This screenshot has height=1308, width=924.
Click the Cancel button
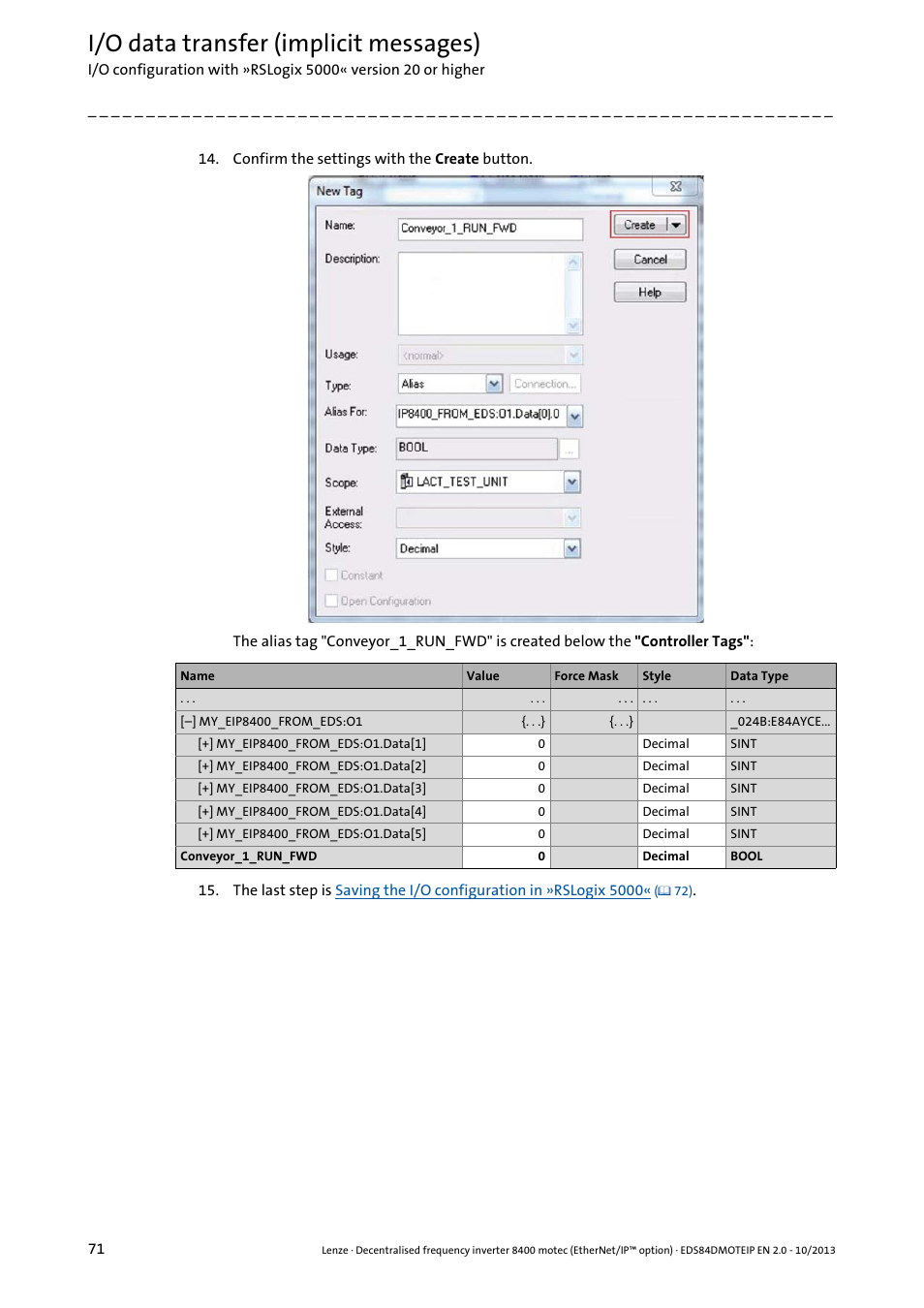point(650,260)
